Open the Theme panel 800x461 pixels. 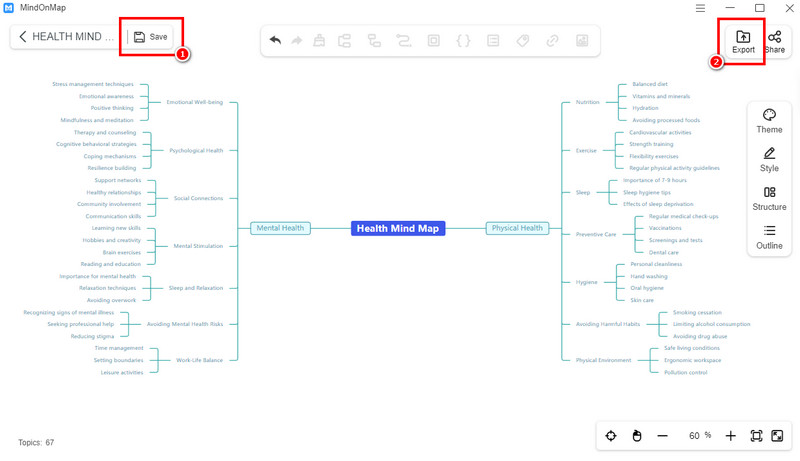click(x=769, y=121)
